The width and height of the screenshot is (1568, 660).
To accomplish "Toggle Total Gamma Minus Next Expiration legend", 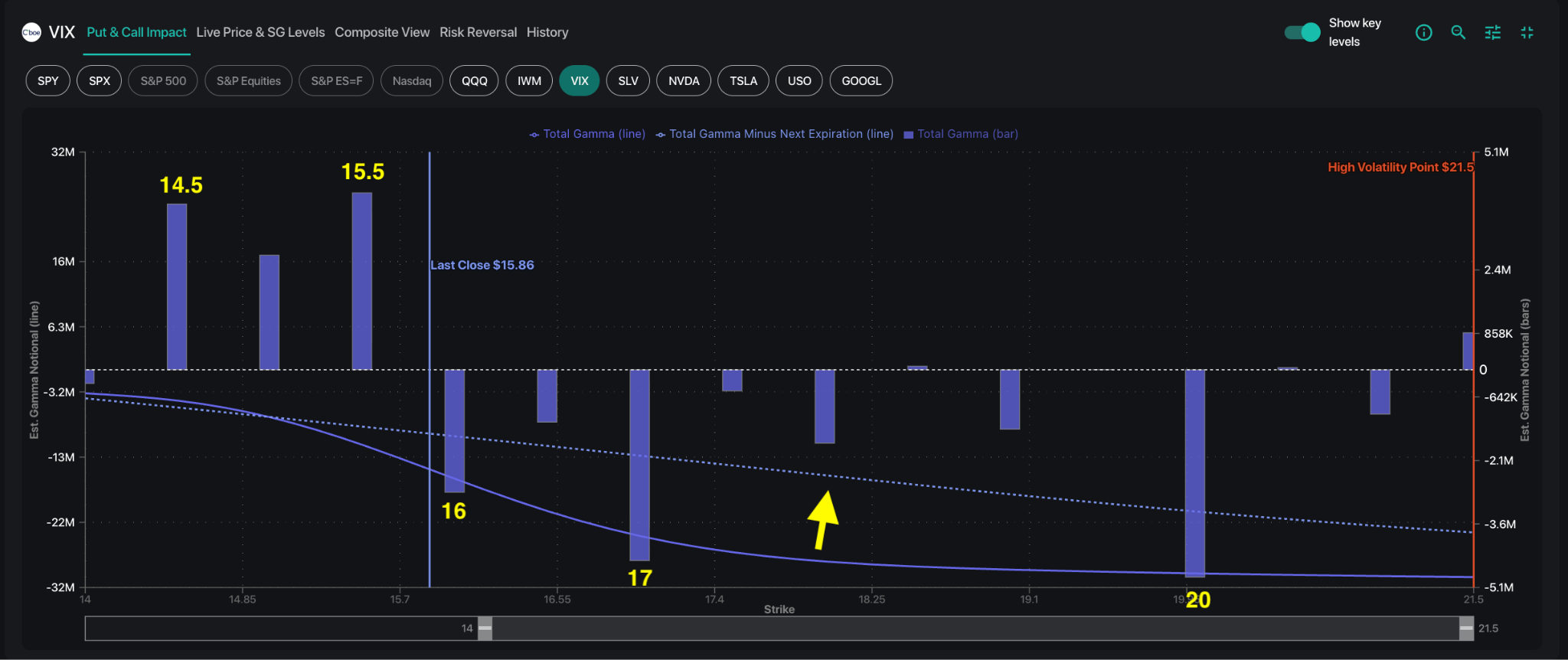I will [x=775, y=134].
